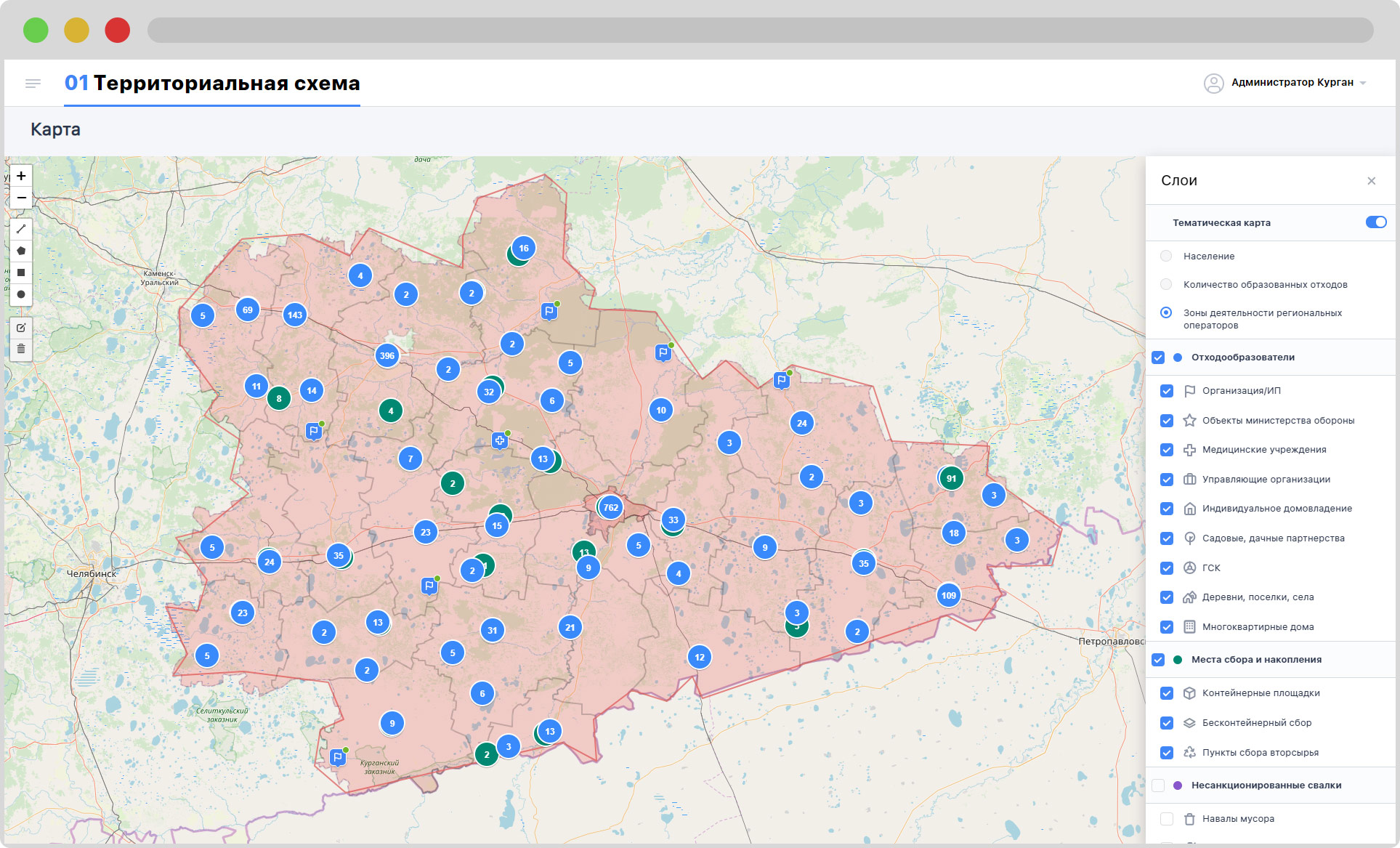Screen dimensions: 1400x848
Task: Click the 32 cluster marker
Action: (x=489, y=392)
